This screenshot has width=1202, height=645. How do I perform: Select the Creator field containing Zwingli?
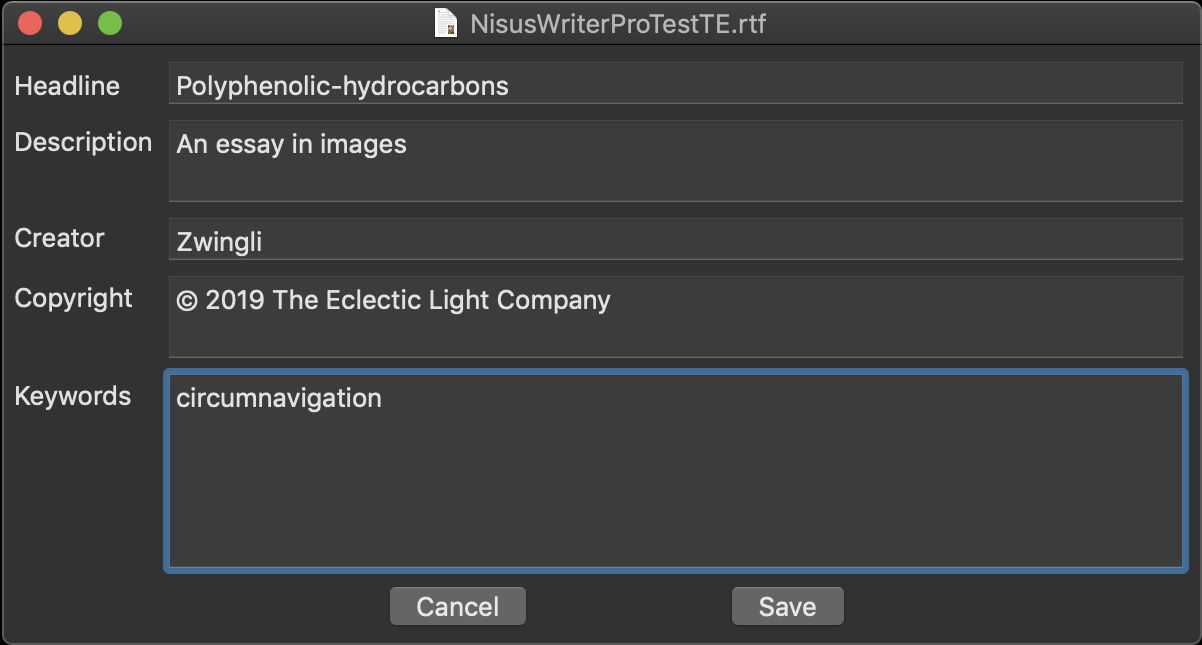coord(675,240)
